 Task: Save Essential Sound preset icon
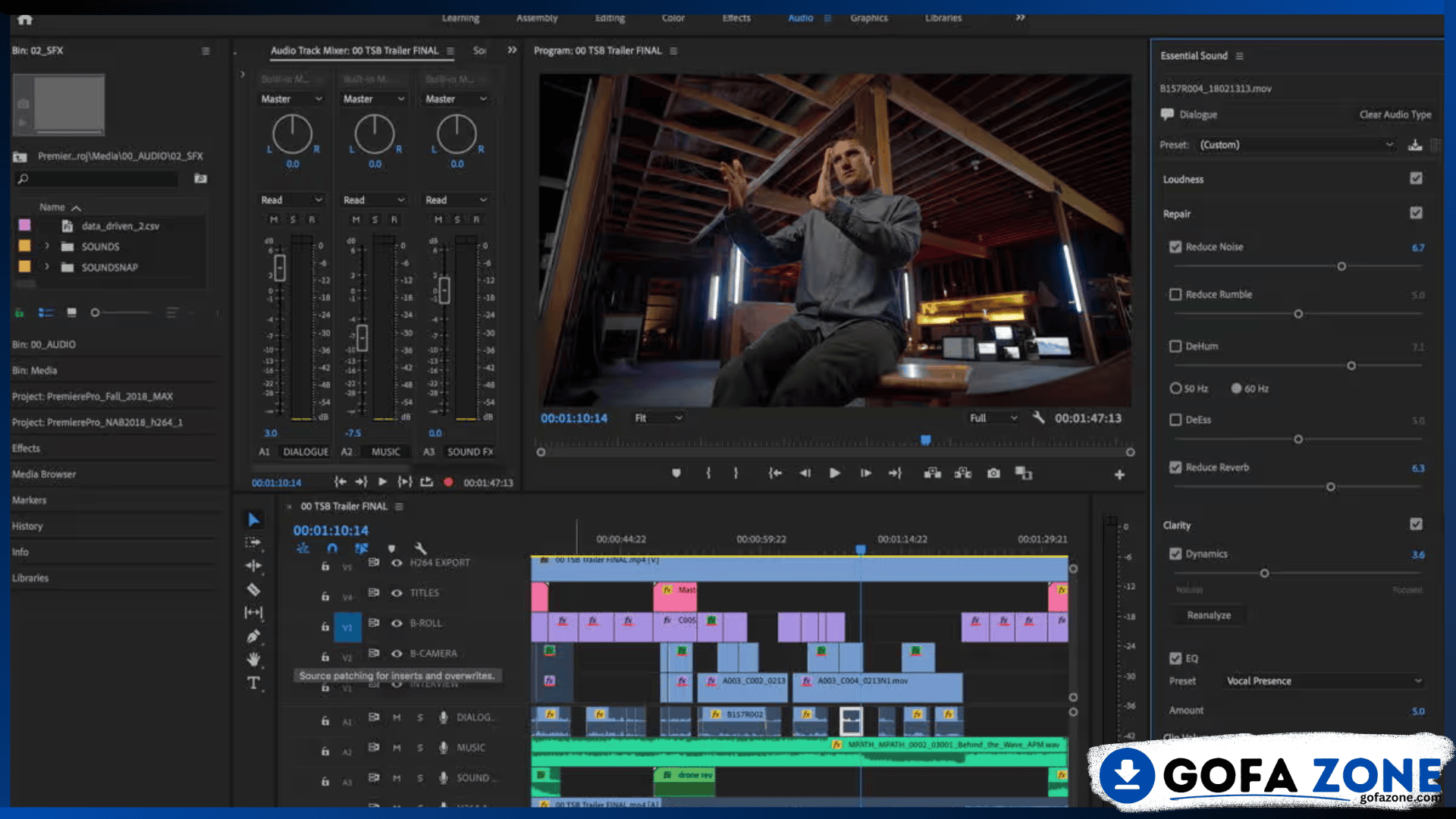tap(1415, 145)
